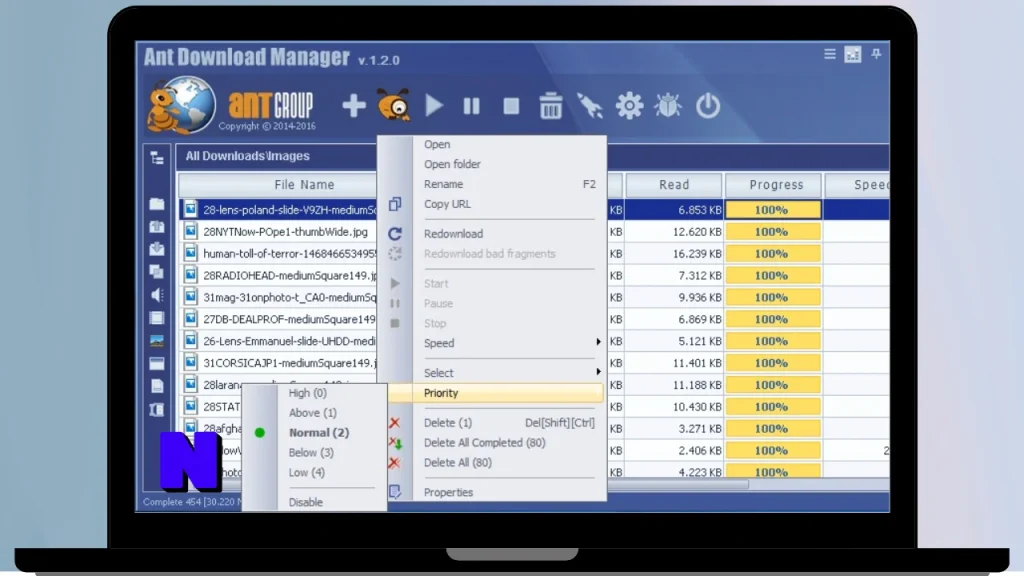
Task: Click the pin icon in title bar
Action: pos(876,54)
